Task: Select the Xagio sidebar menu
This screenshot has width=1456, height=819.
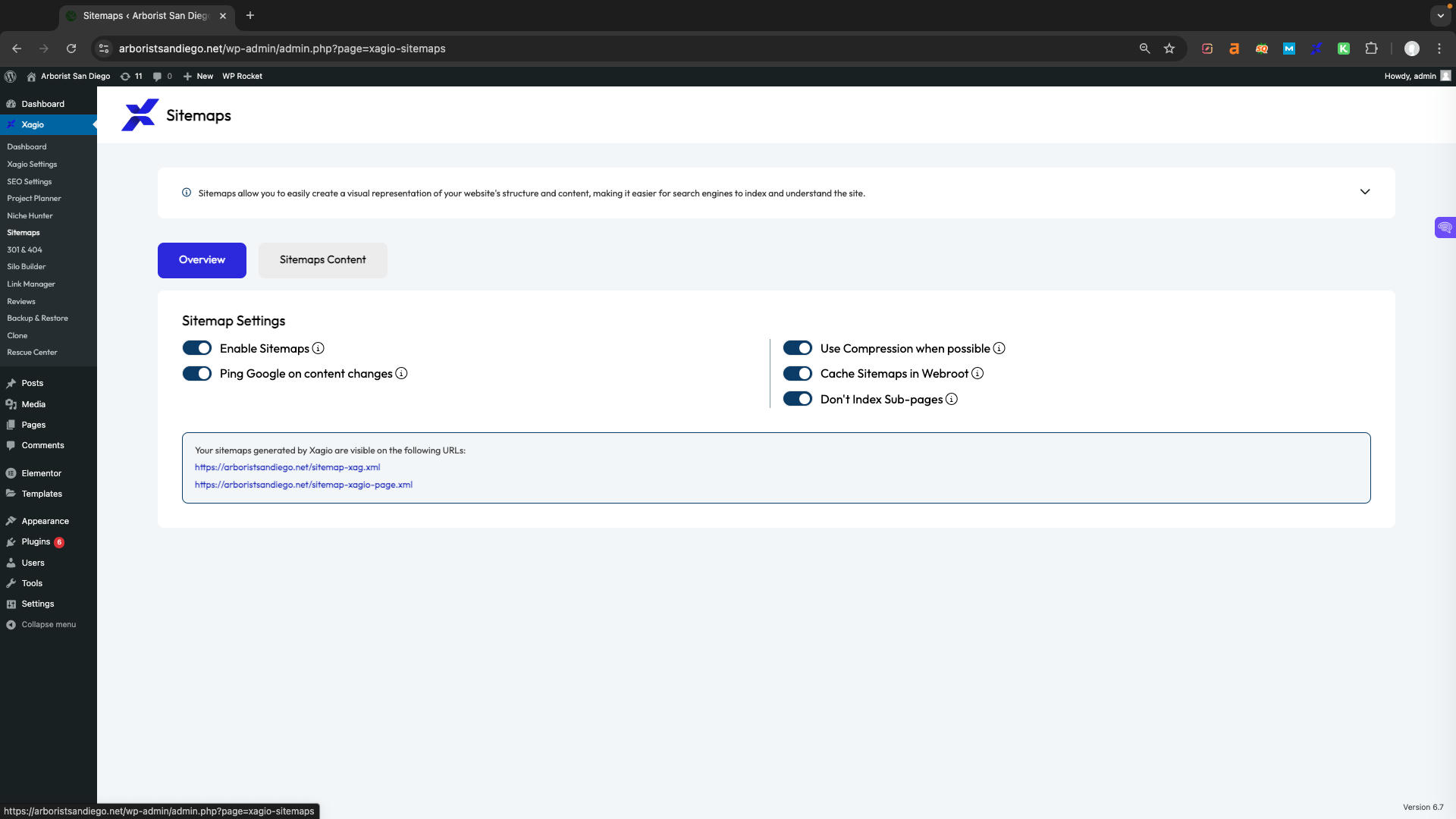Action: tap(49, 124)
